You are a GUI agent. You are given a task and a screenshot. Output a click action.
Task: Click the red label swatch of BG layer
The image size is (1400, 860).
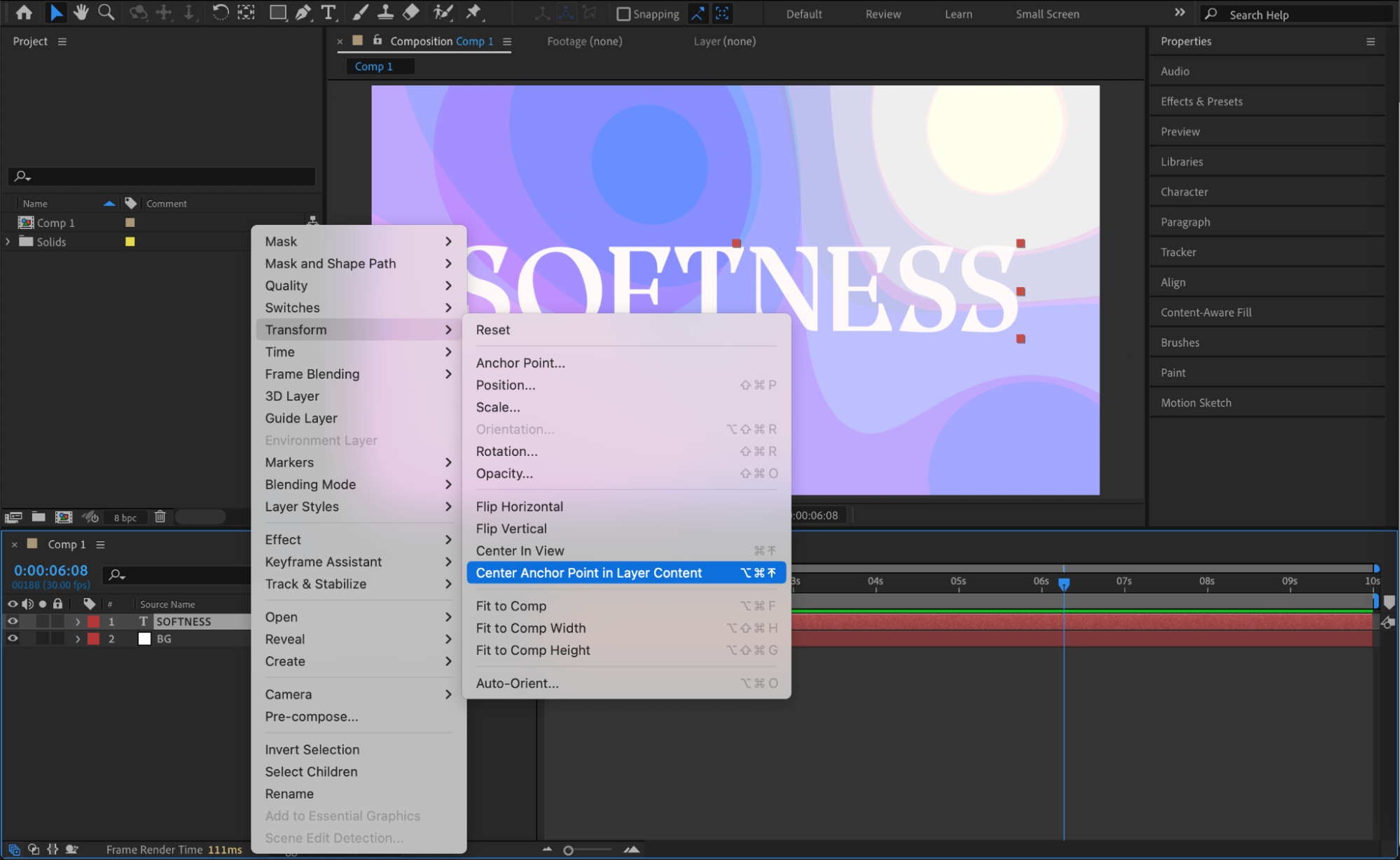coord(93,639)
